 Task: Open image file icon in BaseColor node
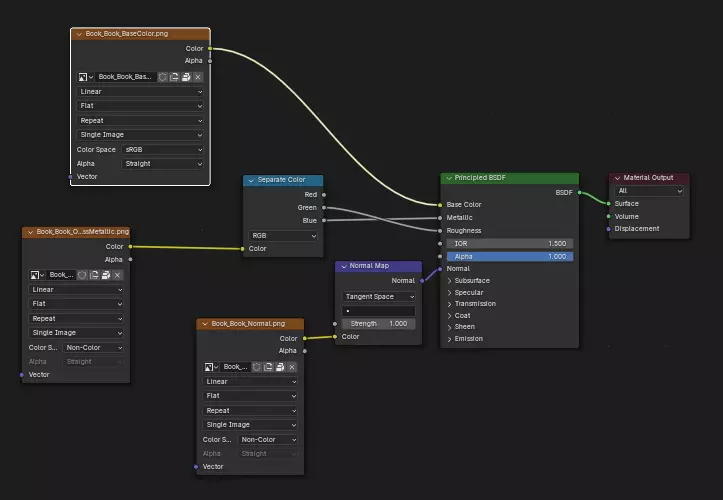pos(174,77)
